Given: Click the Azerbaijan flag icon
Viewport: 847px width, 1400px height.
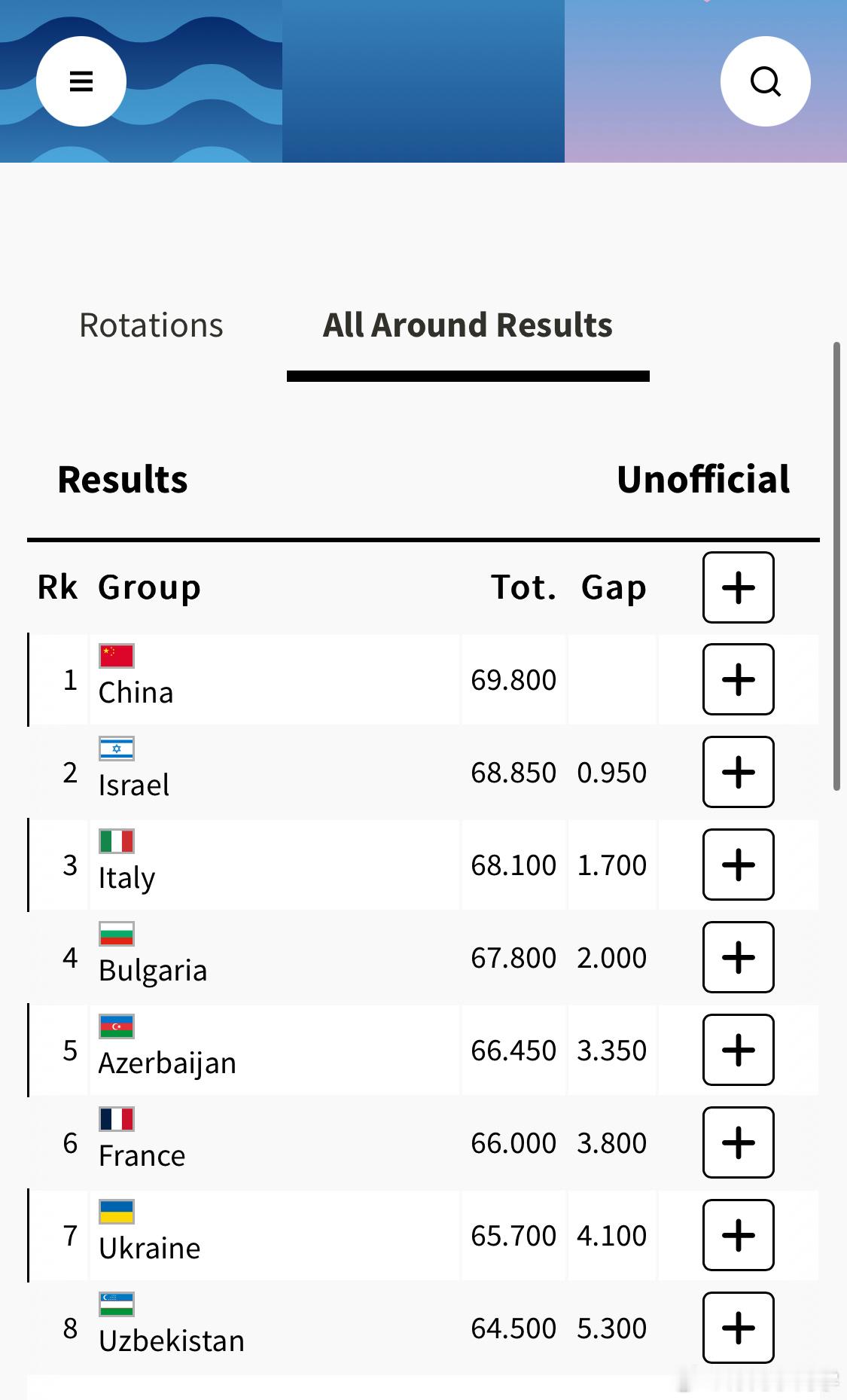Looking at the screenshot, I should click(117, 1026).
